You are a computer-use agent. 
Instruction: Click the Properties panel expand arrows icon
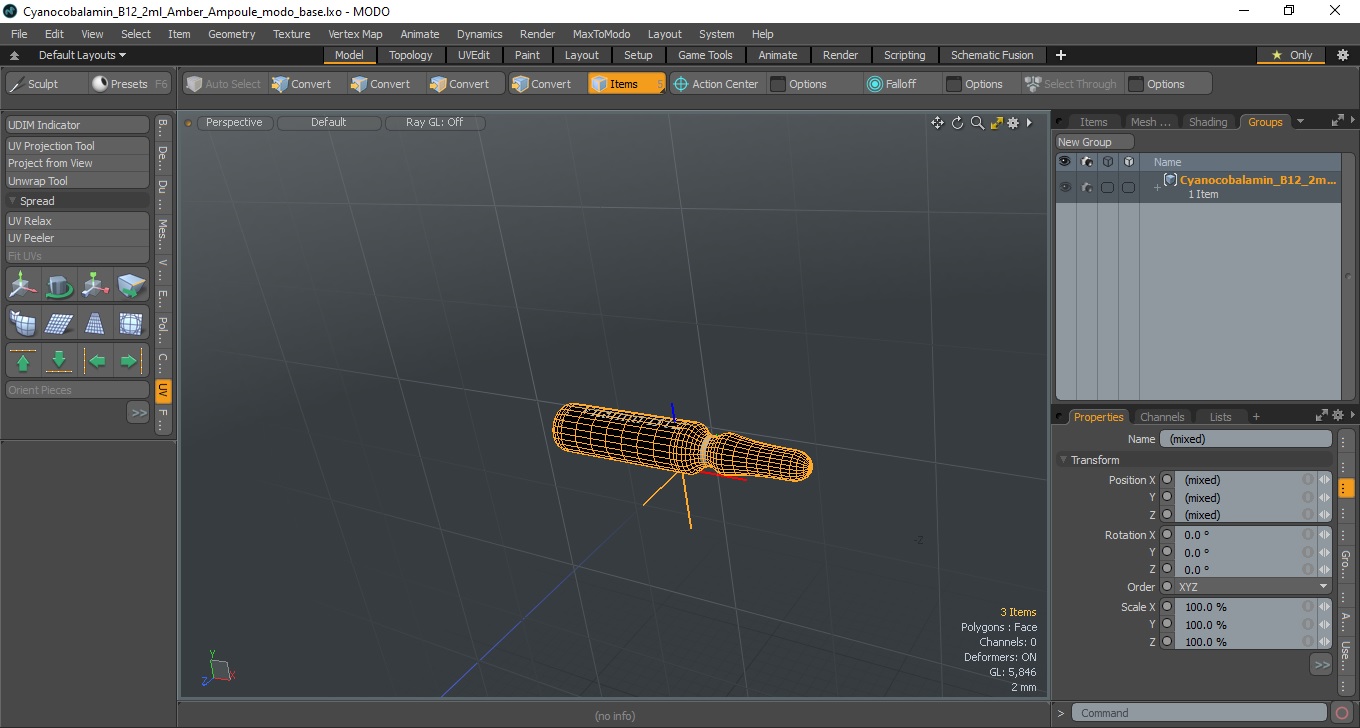point(1321,416)
